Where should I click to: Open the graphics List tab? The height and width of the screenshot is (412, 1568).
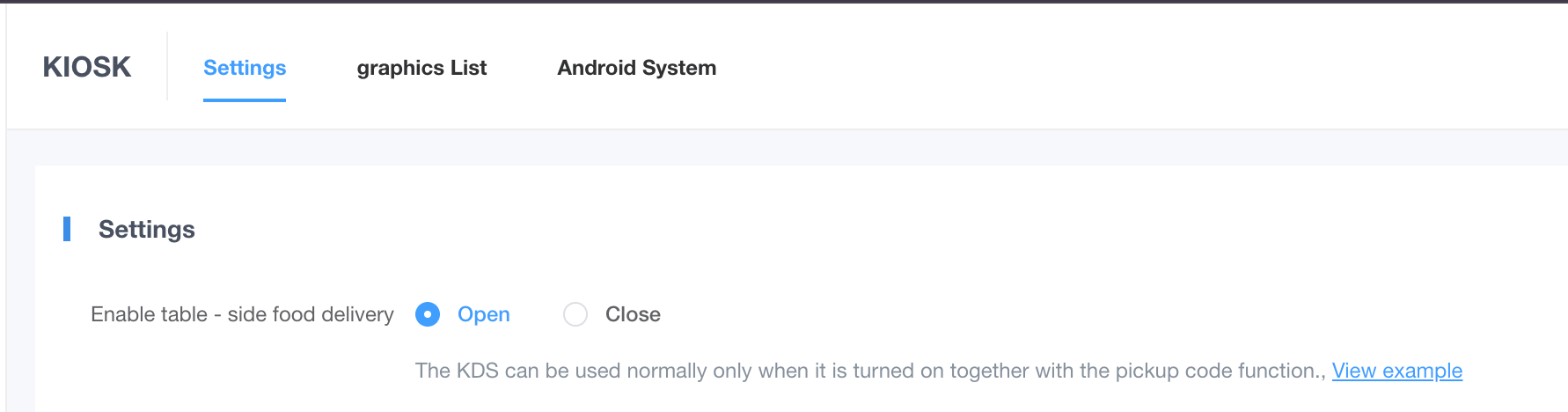[421, 68]
